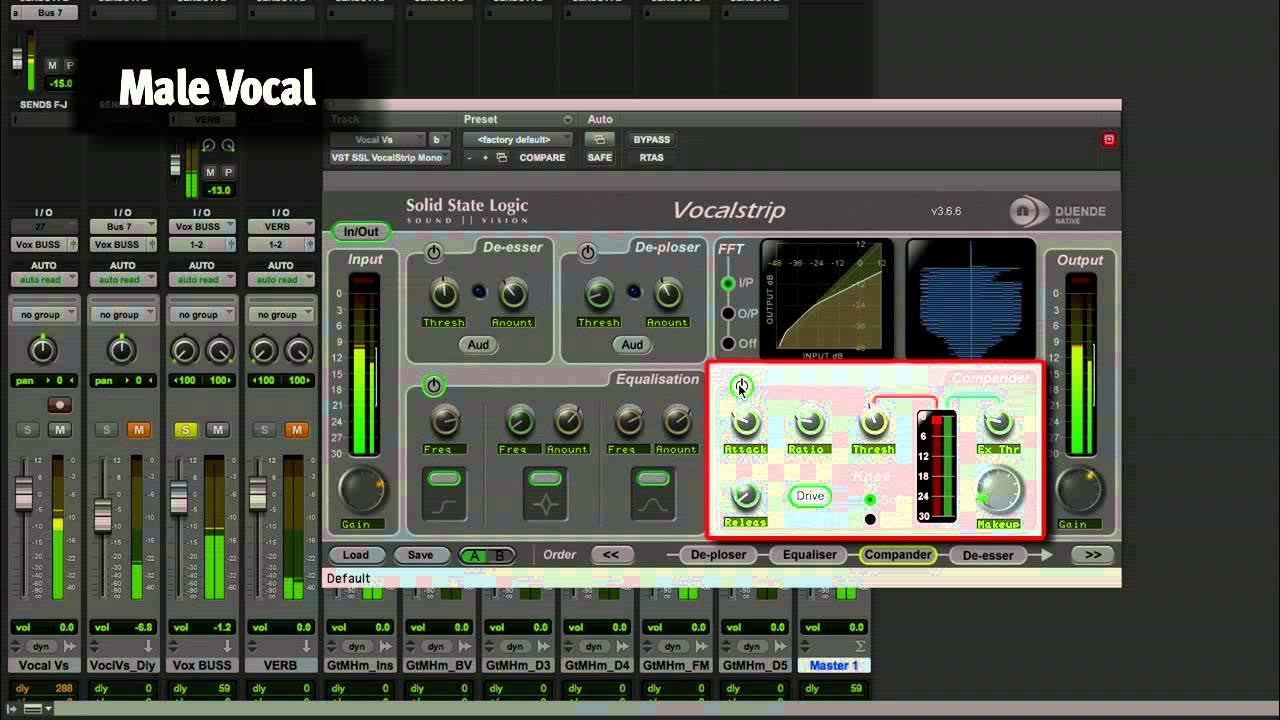Image resolution: width=1280 pixels, height=720 pixels.
Task: Open the factory default preset dropdown
Action: (x=518, y=140)
